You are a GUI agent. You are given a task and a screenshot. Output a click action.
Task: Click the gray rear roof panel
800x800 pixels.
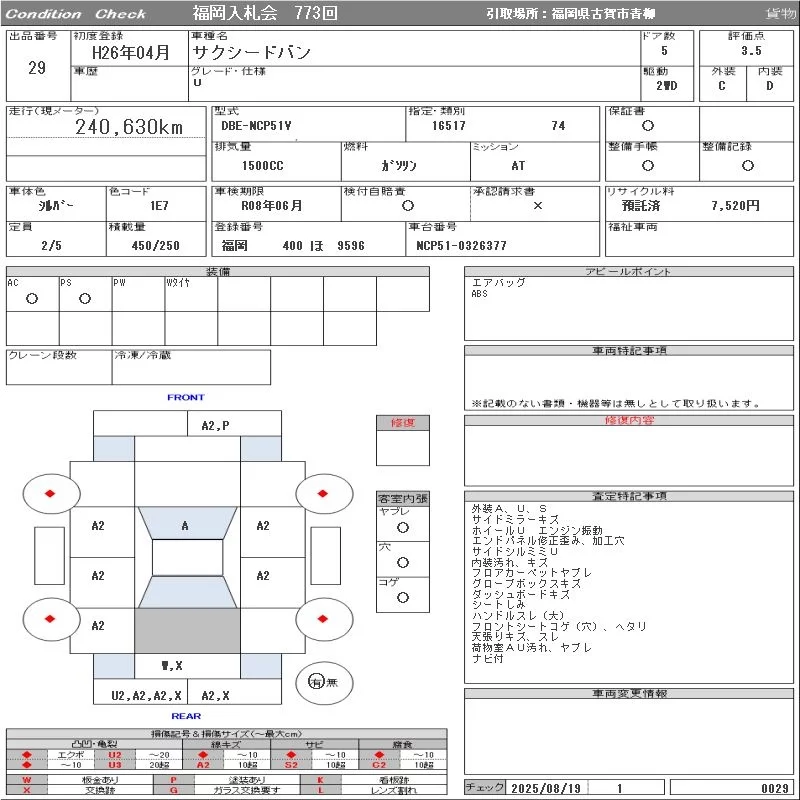pyautogui.click(x=187, y=630)
